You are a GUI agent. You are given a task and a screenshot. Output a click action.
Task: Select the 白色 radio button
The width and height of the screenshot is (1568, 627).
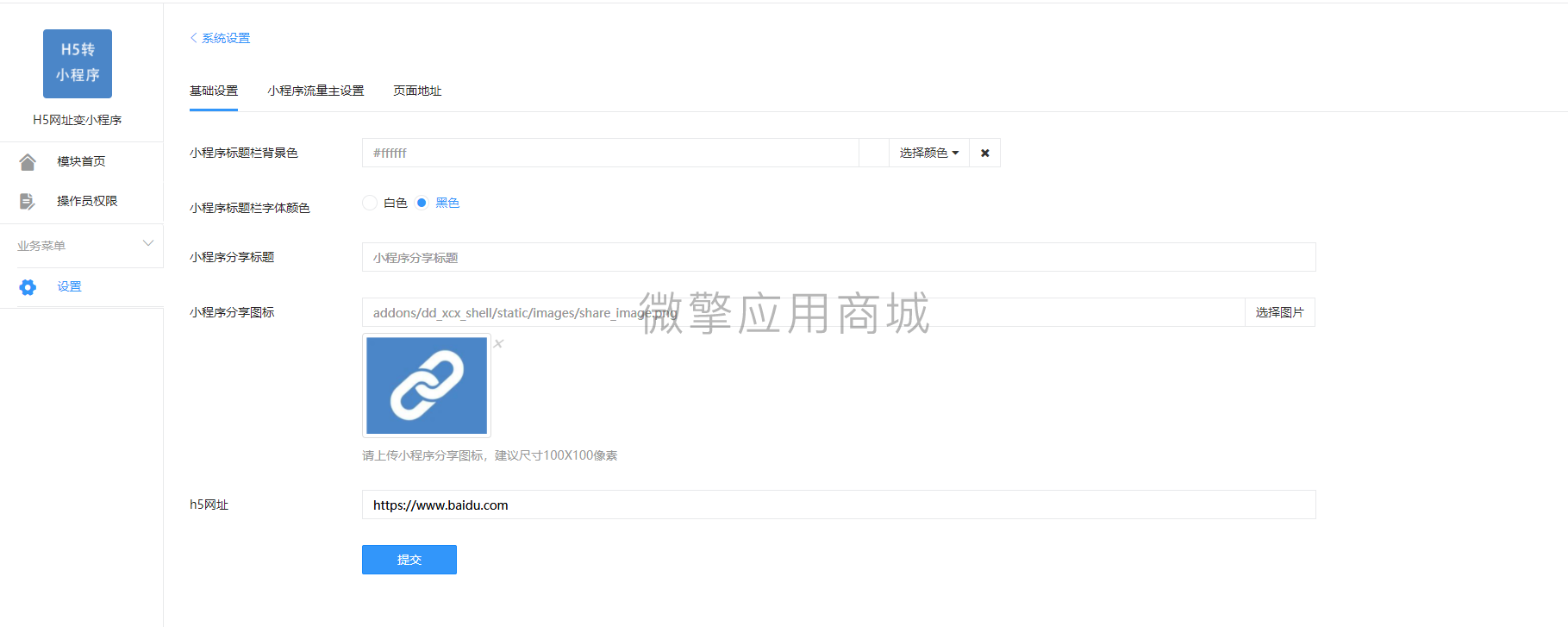[x=370, y=203]
